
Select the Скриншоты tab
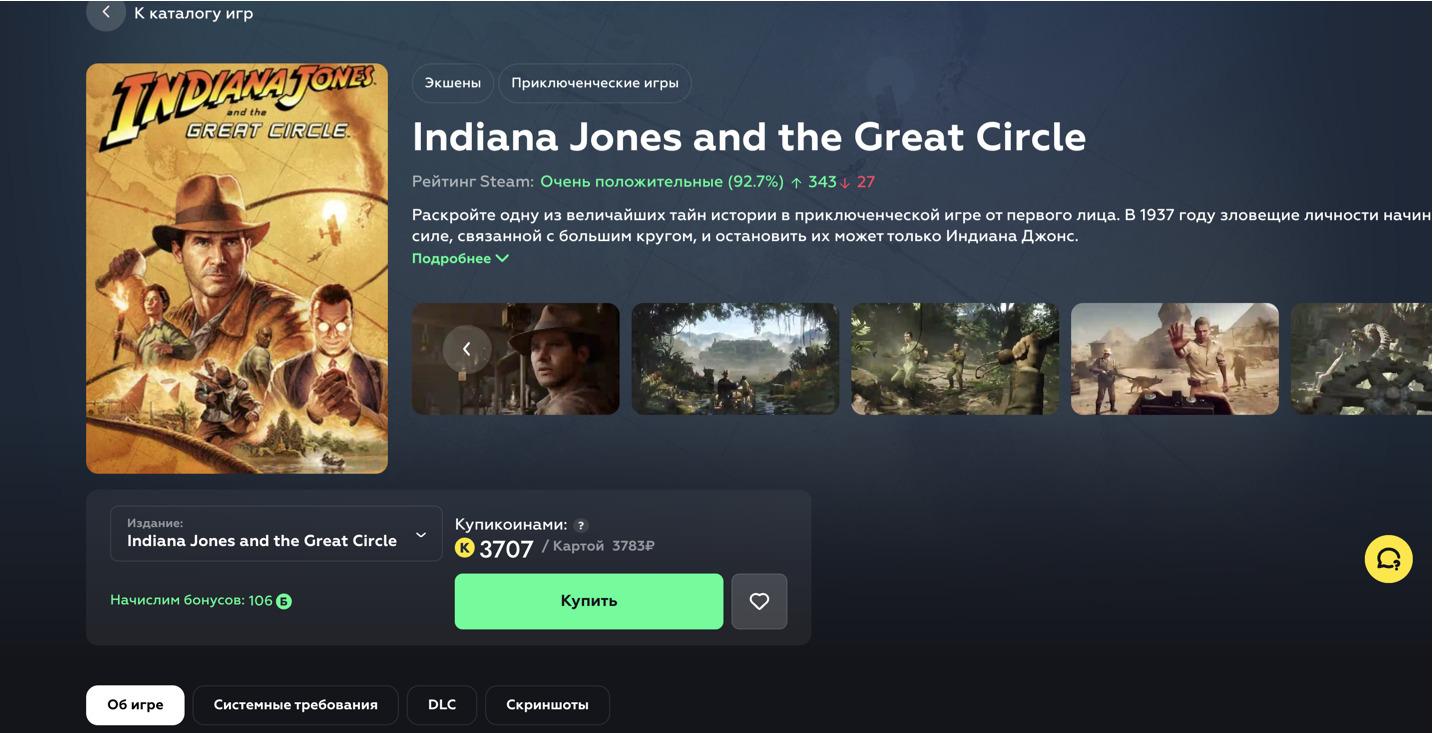(x=547, y=705)
